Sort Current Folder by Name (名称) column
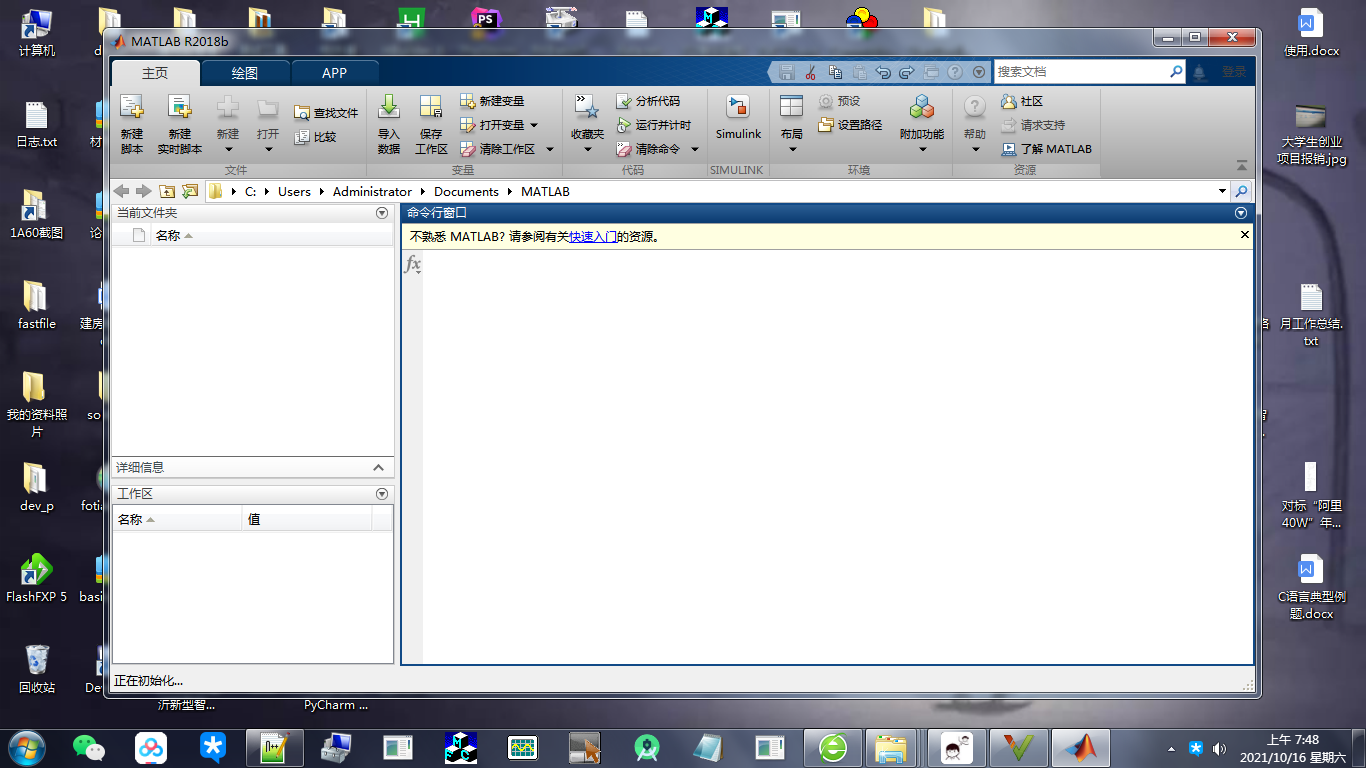The image size is (1366, 768). point(272,236)
